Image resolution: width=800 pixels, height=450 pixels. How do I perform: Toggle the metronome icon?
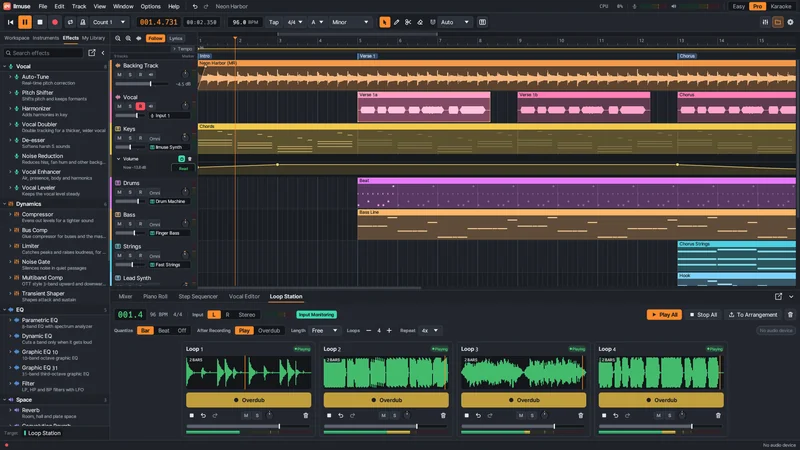click(83, 22)
